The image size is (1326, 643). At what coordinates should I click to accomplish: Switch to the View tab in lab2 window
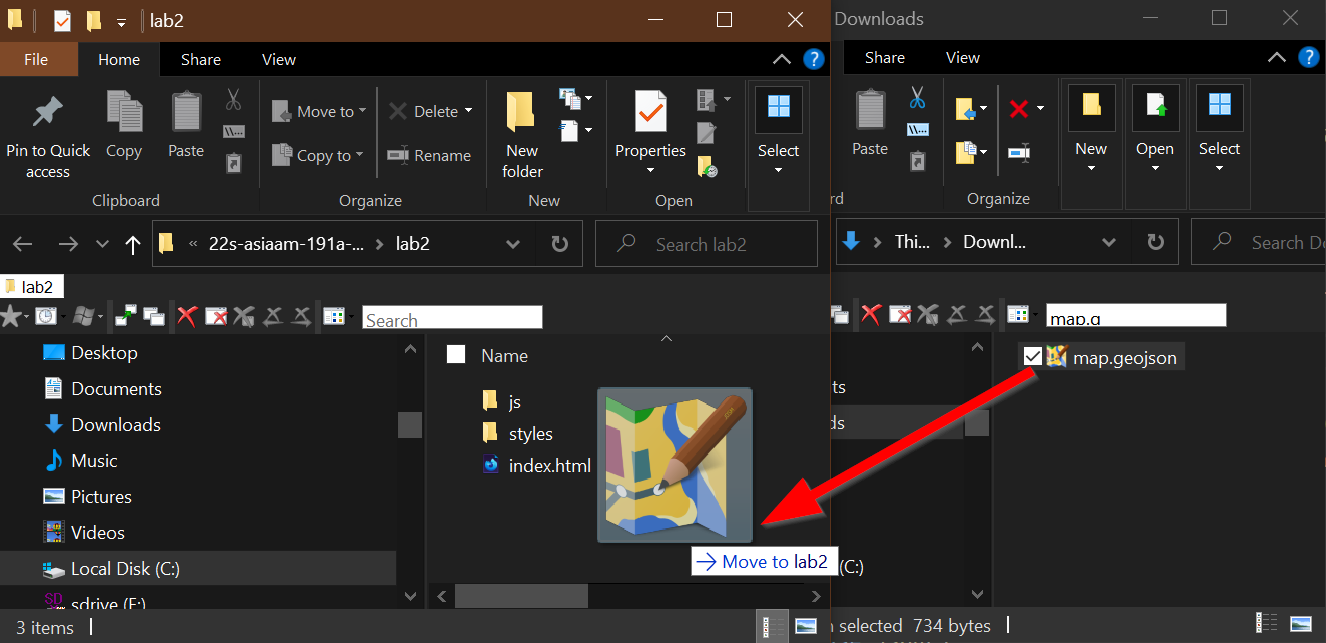[278, 60]
